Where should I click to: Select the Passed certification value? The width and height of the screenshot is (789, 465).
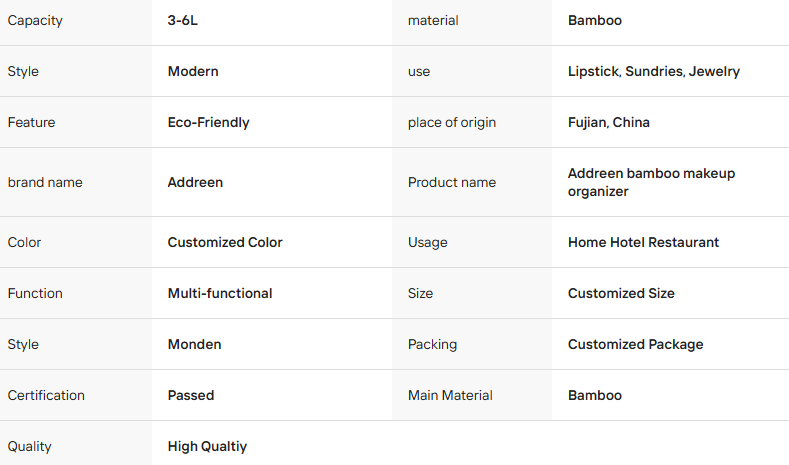coord(191,396)
